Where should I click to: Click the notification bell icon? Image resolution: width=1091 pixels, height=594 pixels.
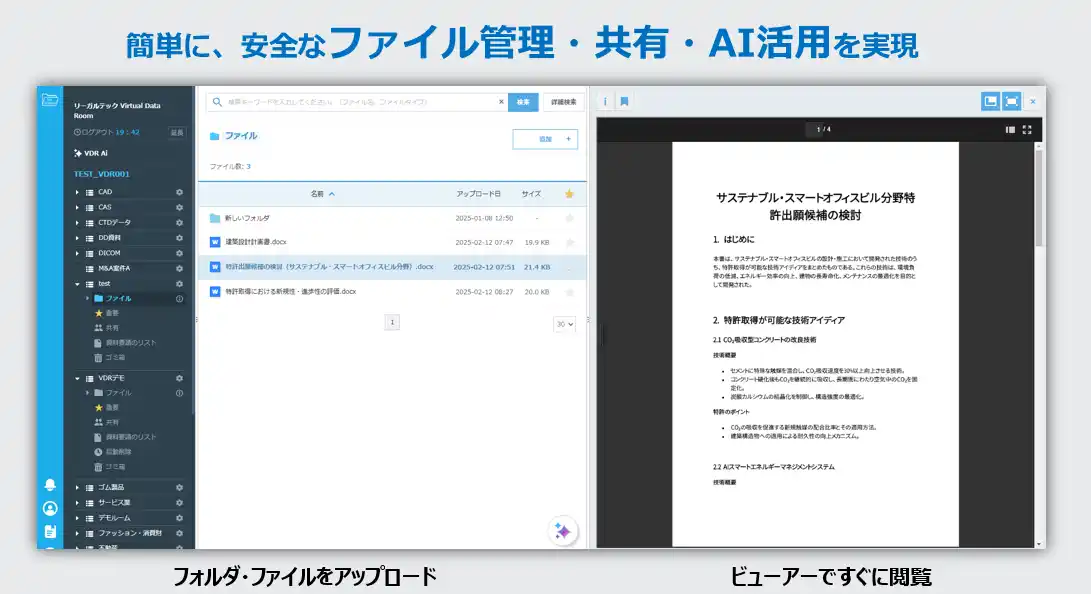point(50,485)
